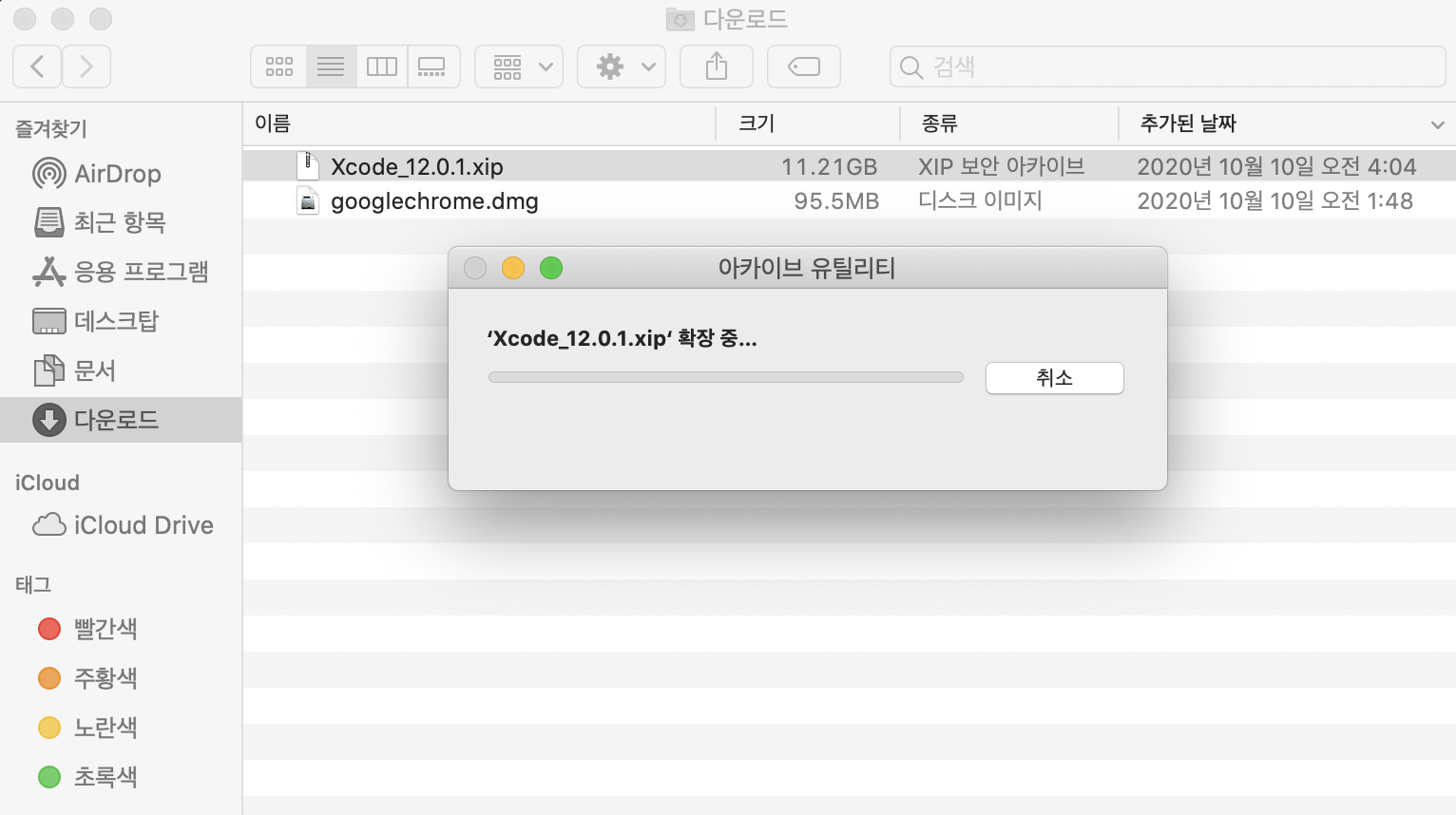Viewport: 1456px width, 815px height.
Task: Click the Edit Tags toolbar icon
Action: 804,66
